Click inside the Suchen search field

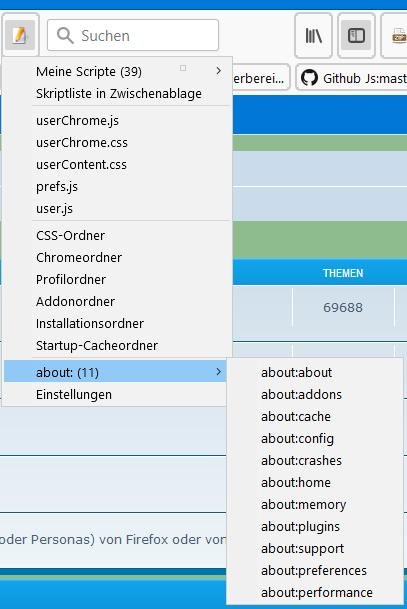tap(133, 35)
